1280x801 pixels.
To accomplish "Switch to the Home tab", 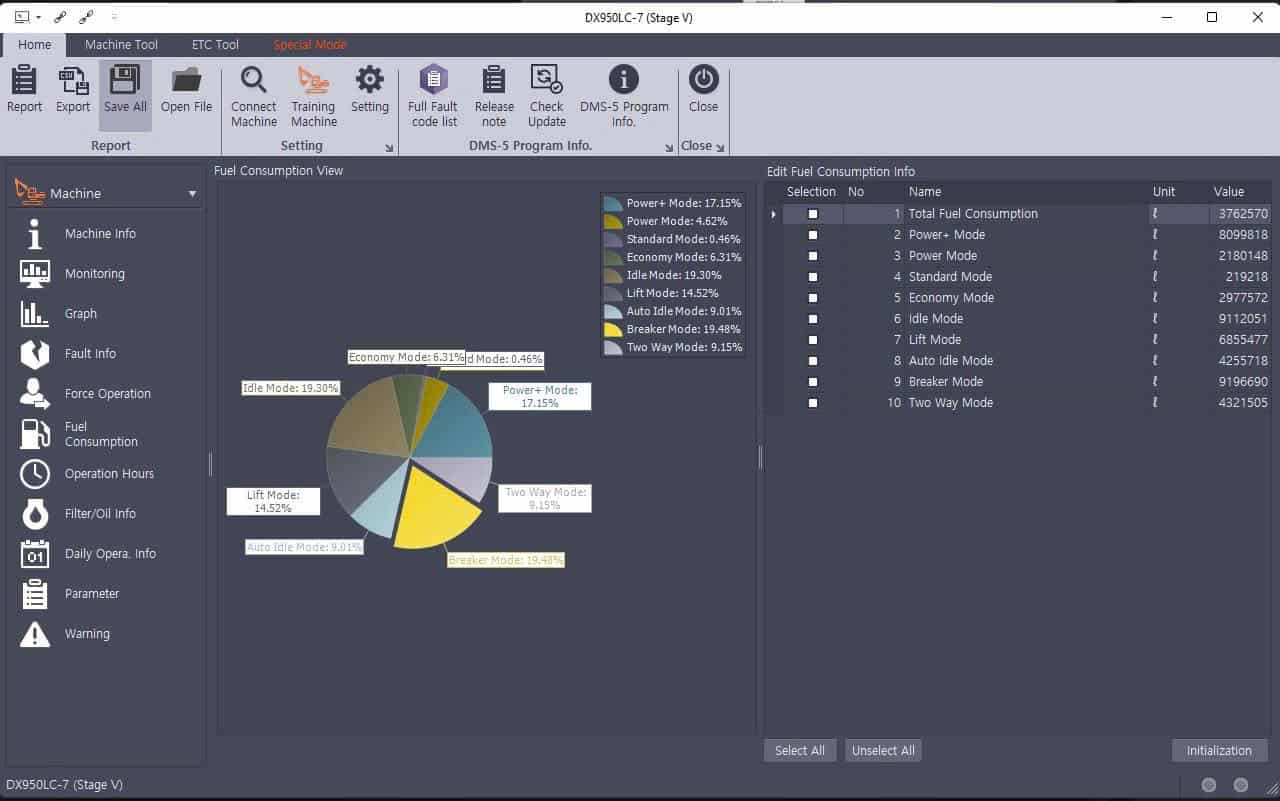I will point(34,45).
